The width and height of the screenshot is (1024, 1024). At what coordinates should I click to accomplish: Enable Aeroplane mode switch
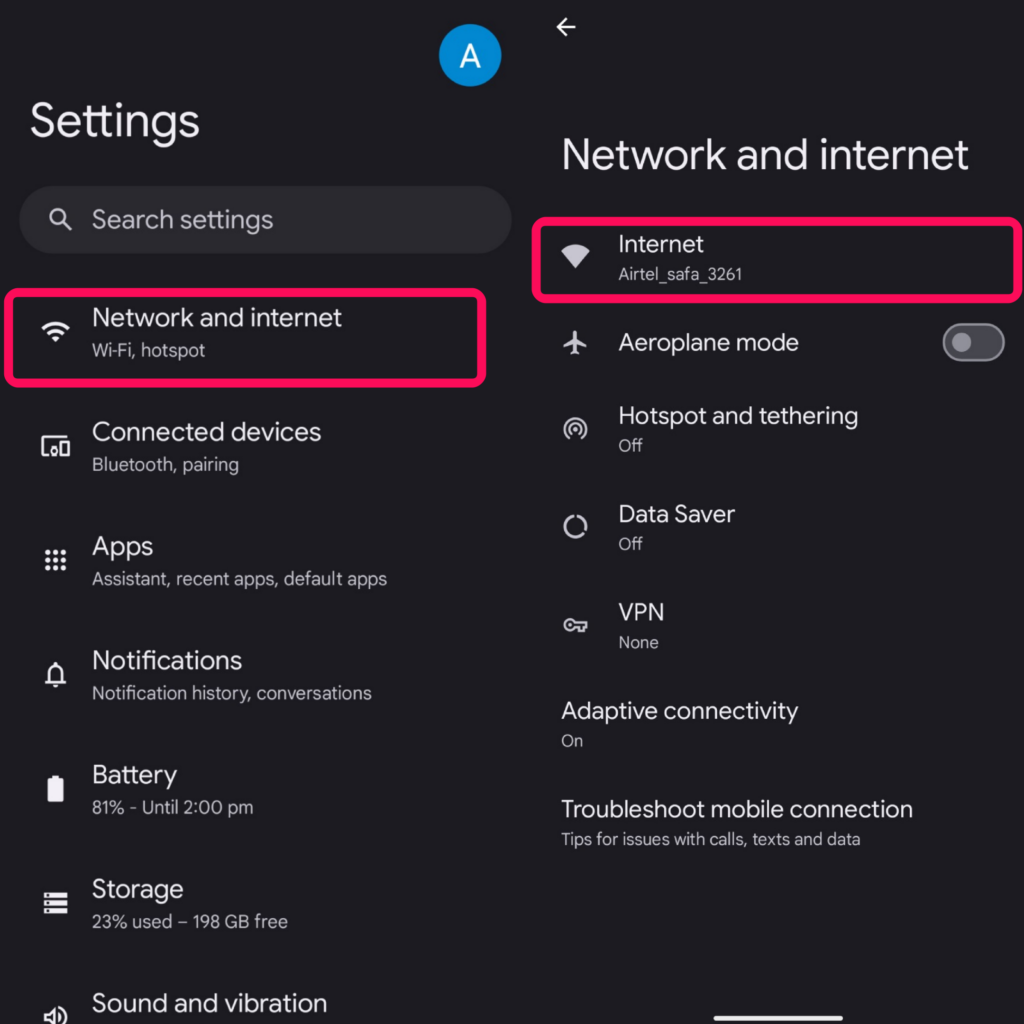coord(973,343)
